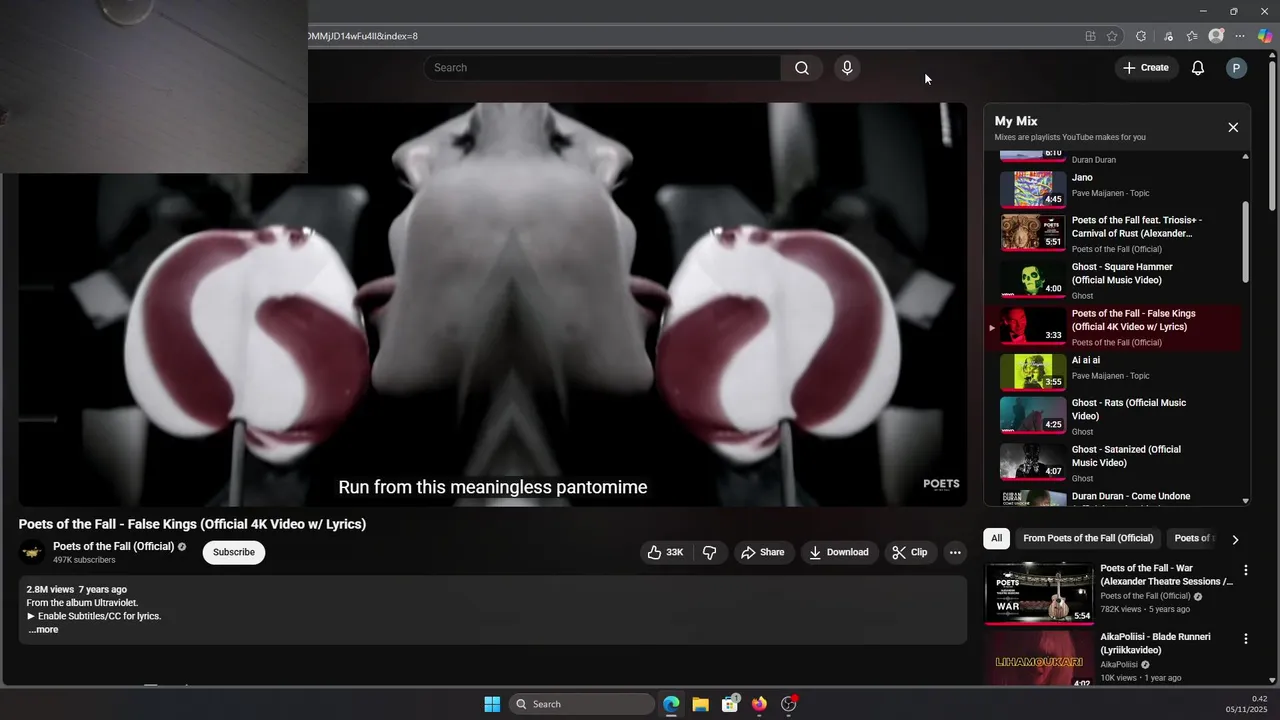Select the All filter chip
The height and width of the screenshot is (720, 1280).
[996, 538]
